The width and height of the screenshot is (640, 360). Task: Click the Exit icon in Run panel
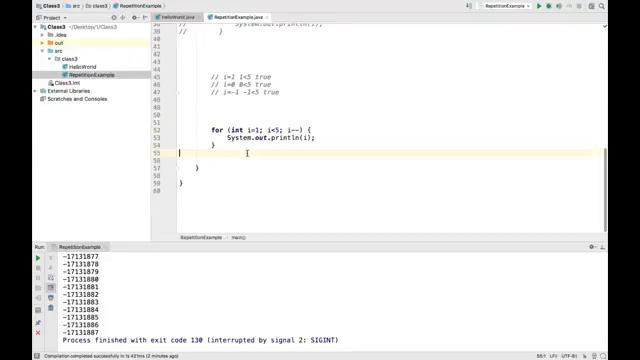coord(38,298)
